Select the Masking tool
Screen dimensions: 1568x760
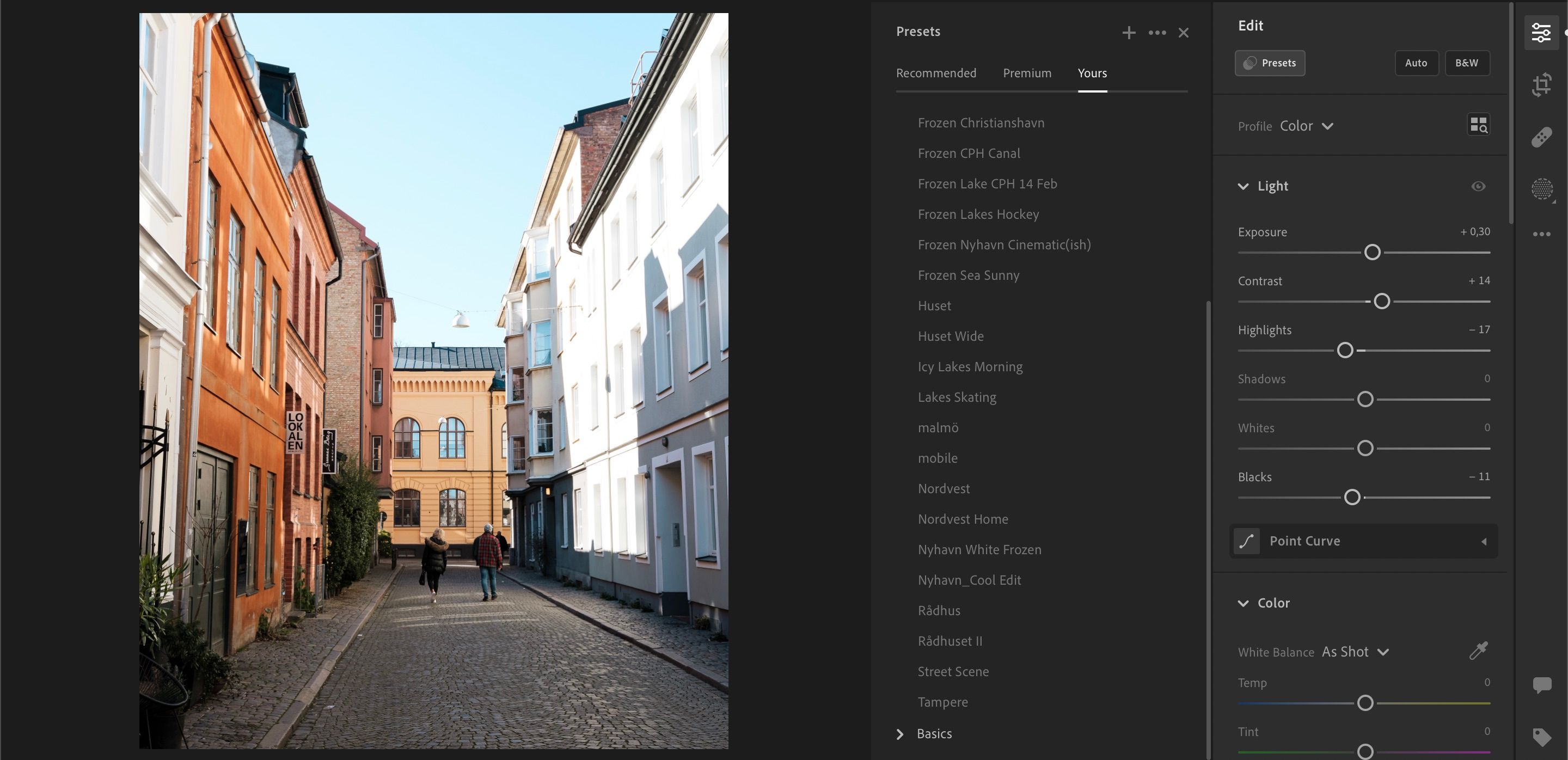(x=1542, y=188)
